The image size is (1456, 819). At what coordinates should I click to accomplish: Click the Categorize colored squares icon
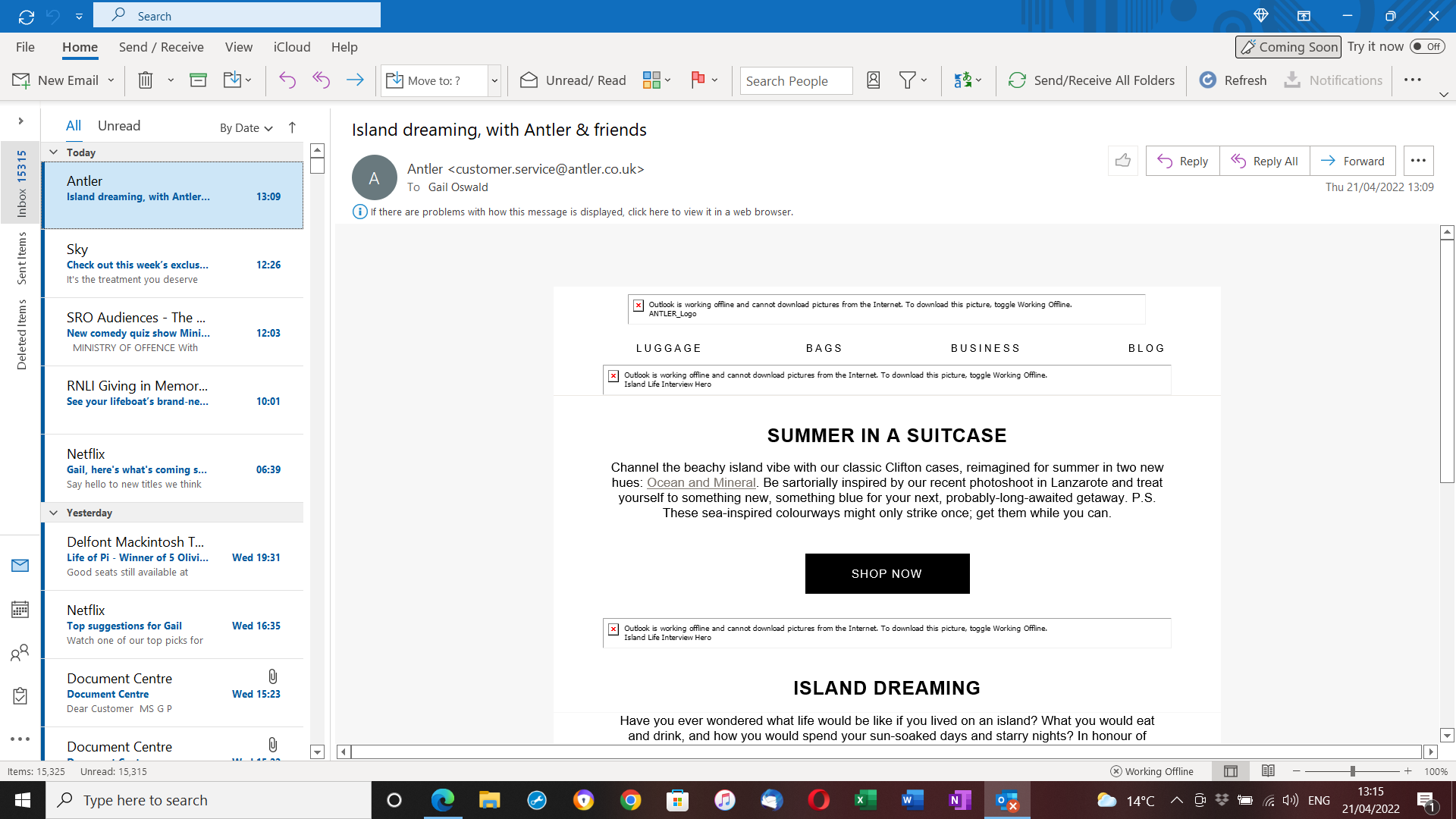pos(651,80)
